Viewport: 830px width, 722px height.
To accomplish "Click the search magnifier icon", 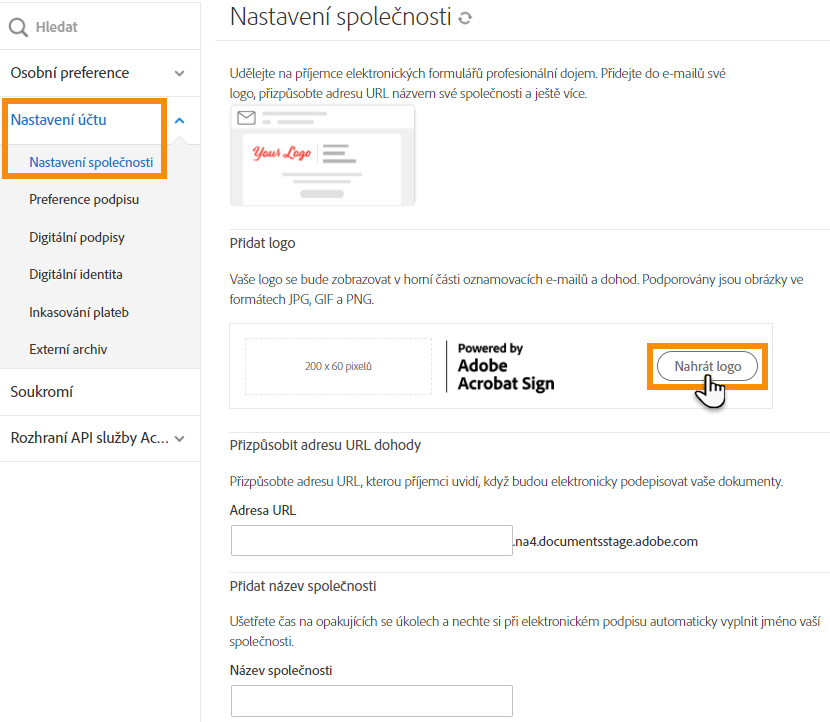I will click(18, 27).
